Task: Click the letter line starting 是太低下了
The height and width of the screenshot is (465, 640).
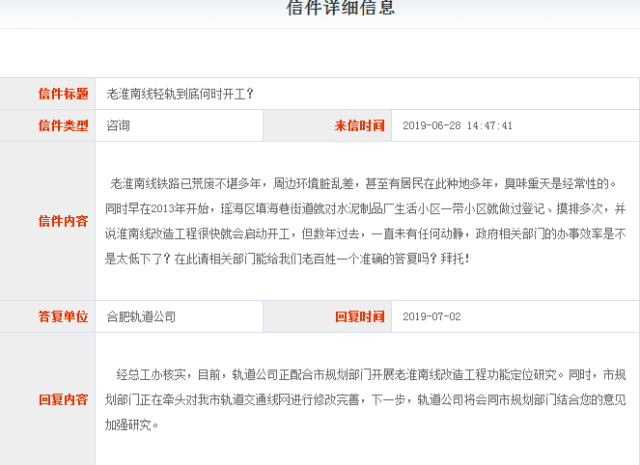Action: (288, 259)
